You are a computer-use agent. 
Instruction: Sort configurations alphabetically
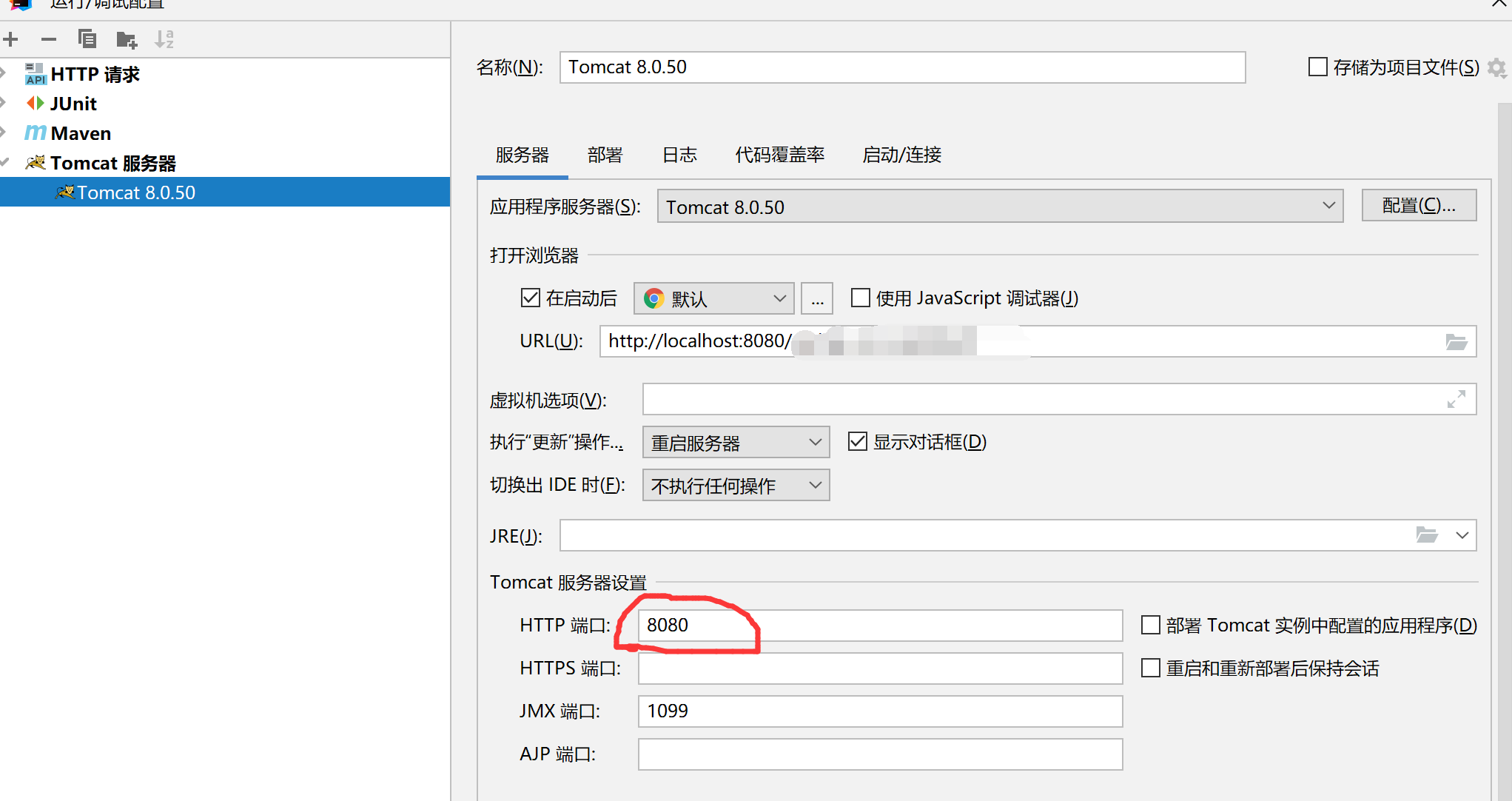click(x=164, y=39)
